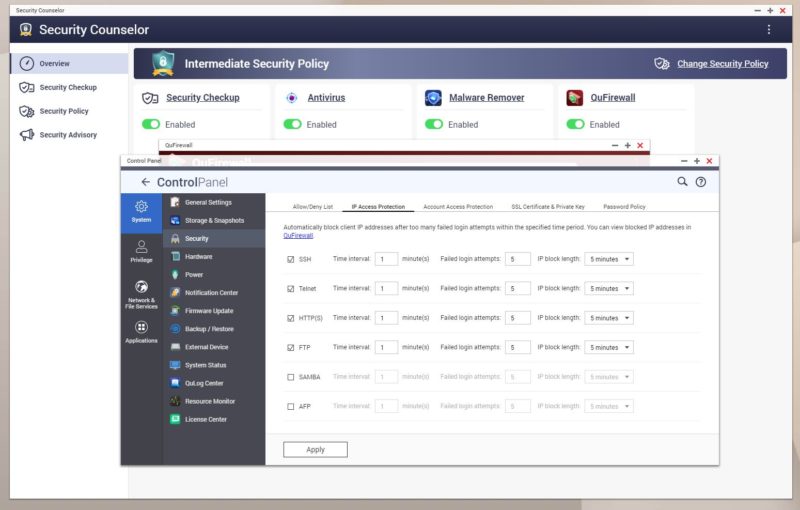Uncheck the SSH protection checkbox

[x=290, y=259]
